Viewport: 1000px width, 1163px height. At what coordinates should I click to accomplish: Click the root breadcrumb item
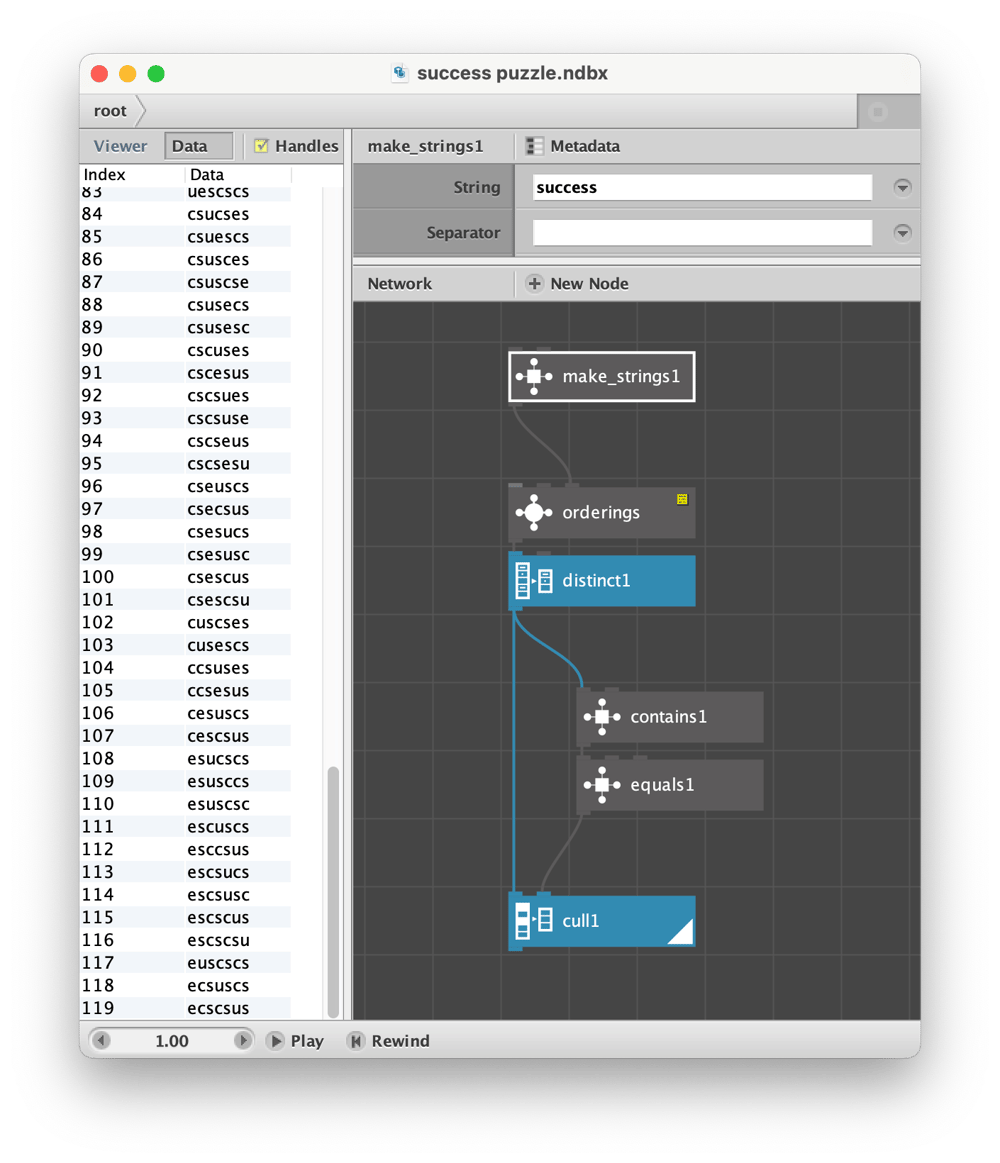pos(110,111)
